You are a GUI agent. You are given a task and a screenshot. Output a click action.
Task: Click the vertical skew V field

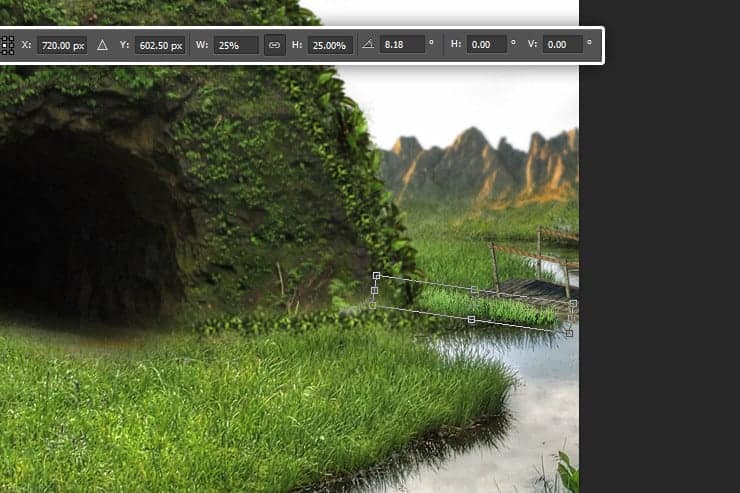[x=563, y=45]
